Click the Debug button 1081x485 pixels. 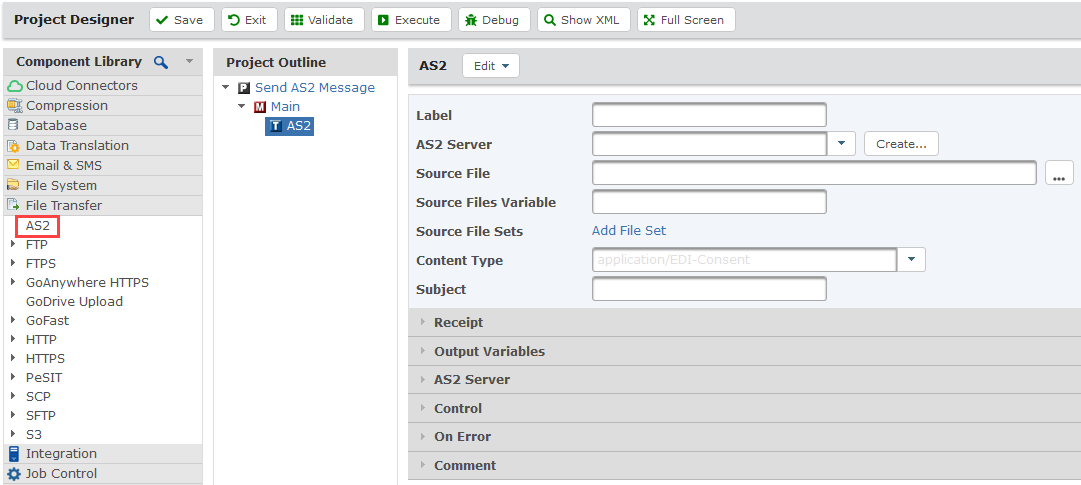tap(494, 20)
